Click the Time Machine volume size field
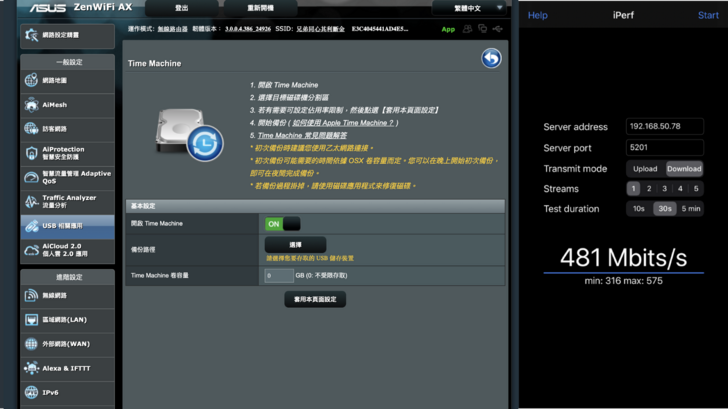Image resolution: width=728 pixels, height=409 pixels. [279, 275]
